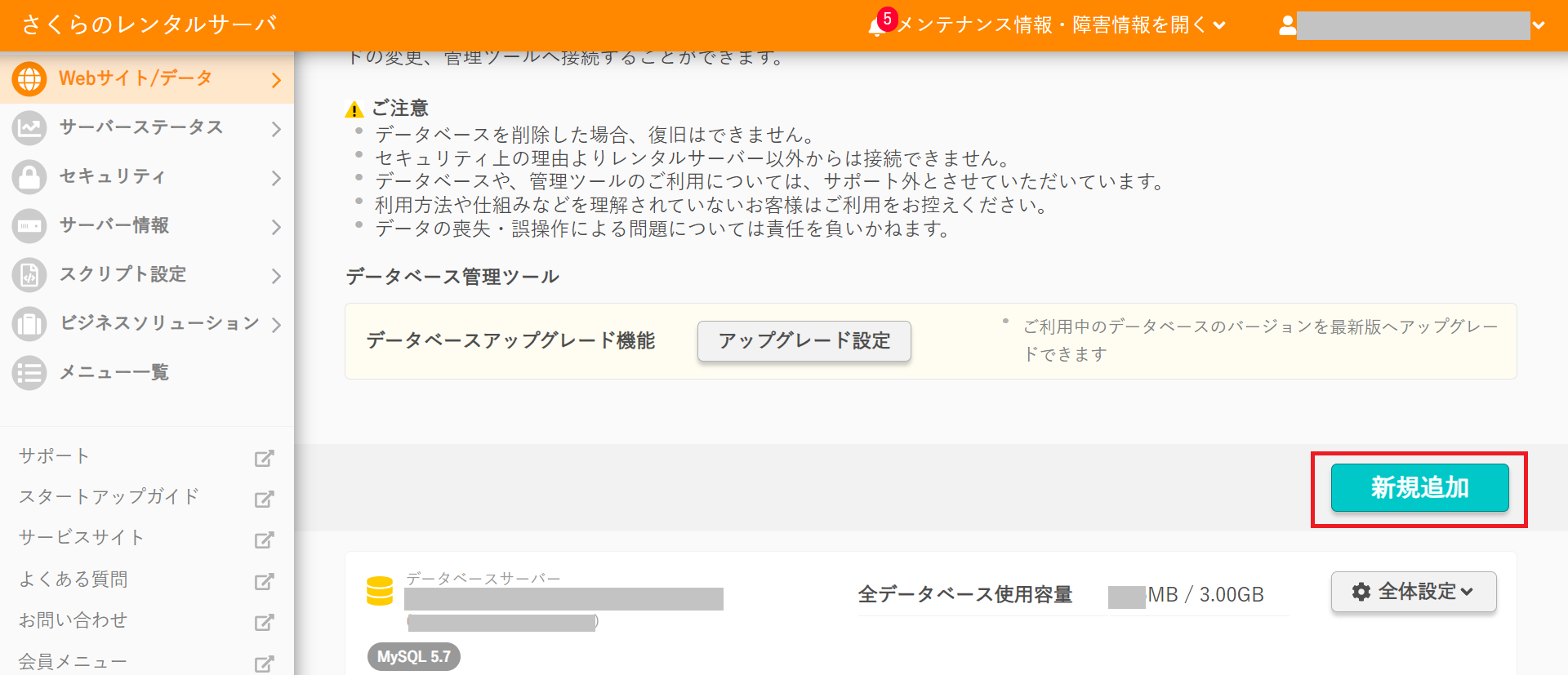The height and width of the screenshot is (675, 1568).
Task: Click the 新規追加 button
Action: [x=1419, y=488]
